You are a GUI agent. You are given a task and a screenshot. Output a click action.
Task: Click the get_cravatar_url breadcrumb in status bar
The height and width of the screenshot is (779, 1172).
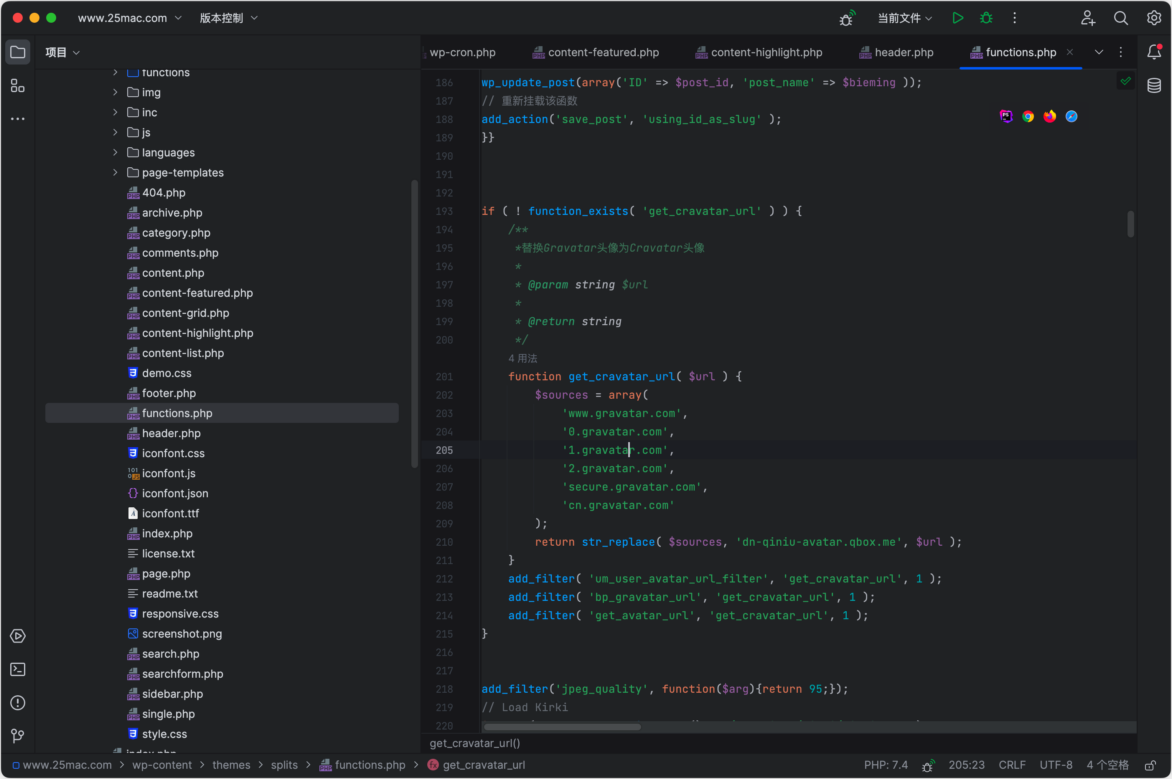click(x=476, y=766)
